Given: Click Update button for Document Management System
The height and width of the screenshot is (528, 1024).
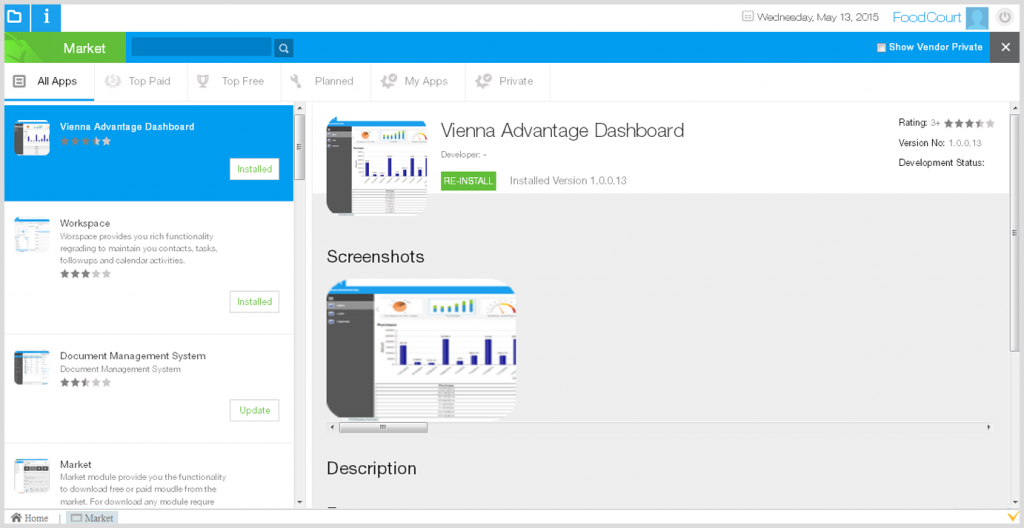Looking at the screenshot, I should click(255, 410).
